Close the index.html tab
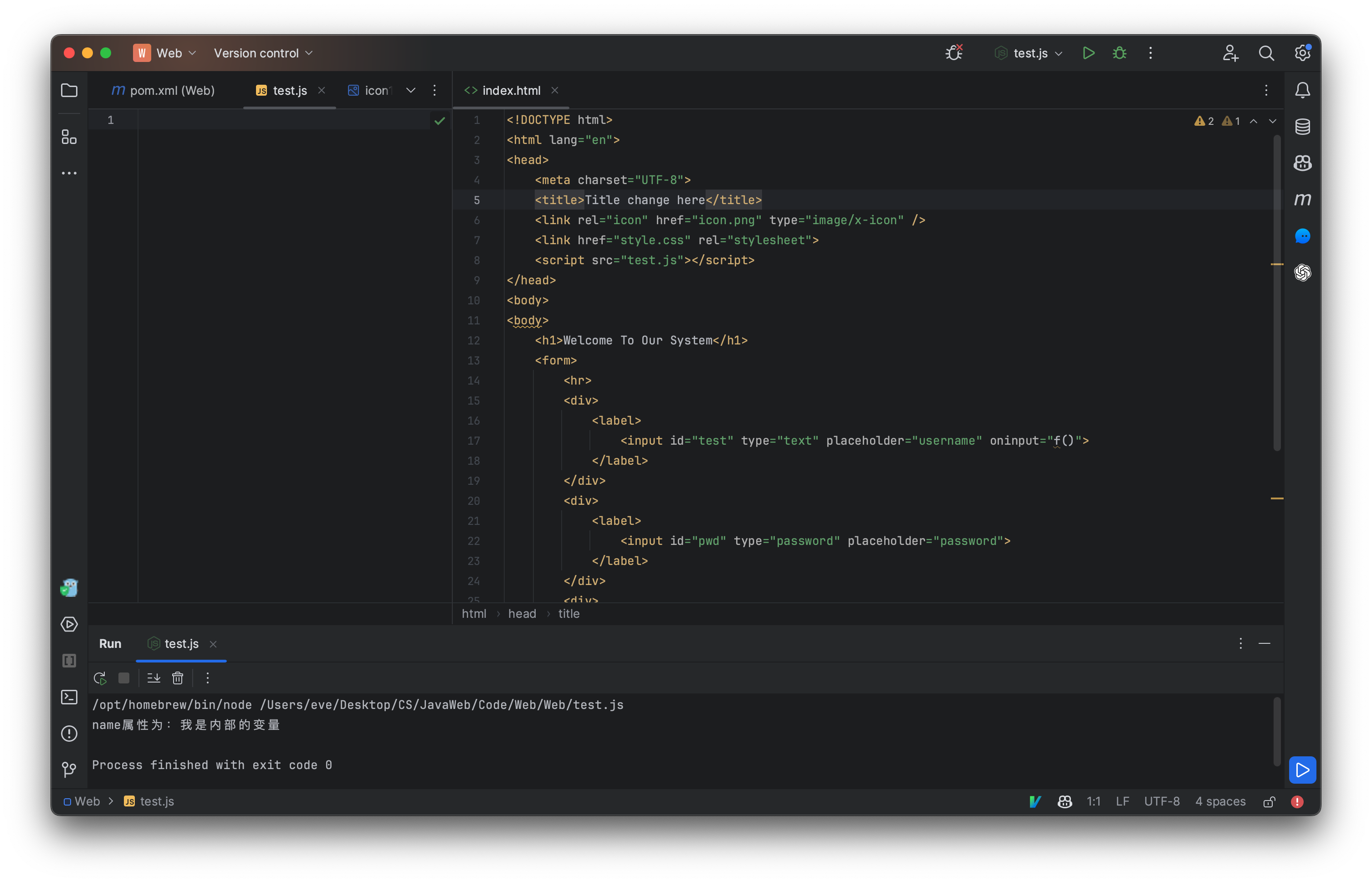Screen dimensions: 1372x883 pyautogui.click(x=555, y=90)
